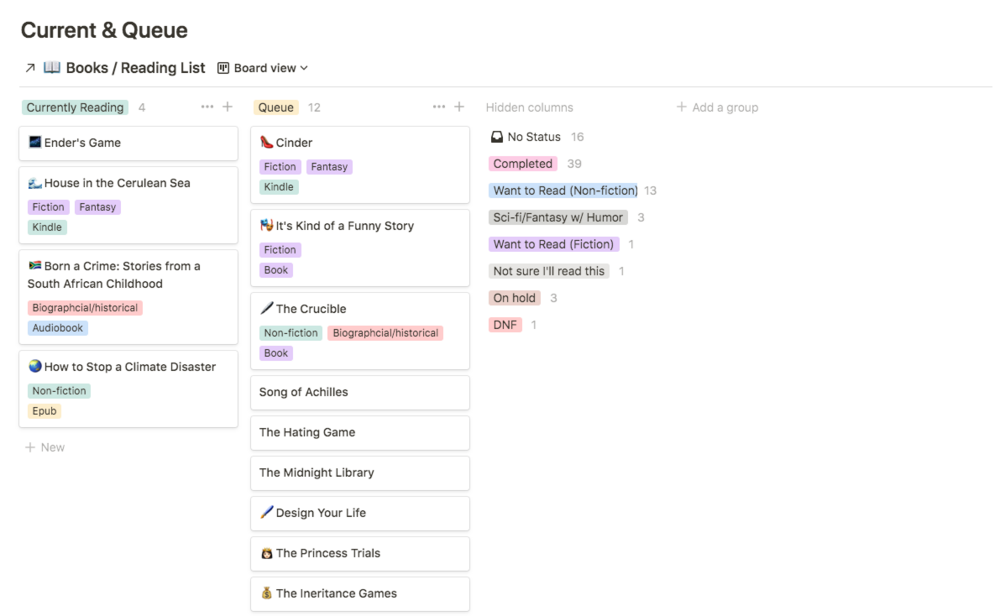The width and height of the screenshot is (1005, 616).
Task: Click the plus icon in Currently Reading column
Action: [227, 107]
